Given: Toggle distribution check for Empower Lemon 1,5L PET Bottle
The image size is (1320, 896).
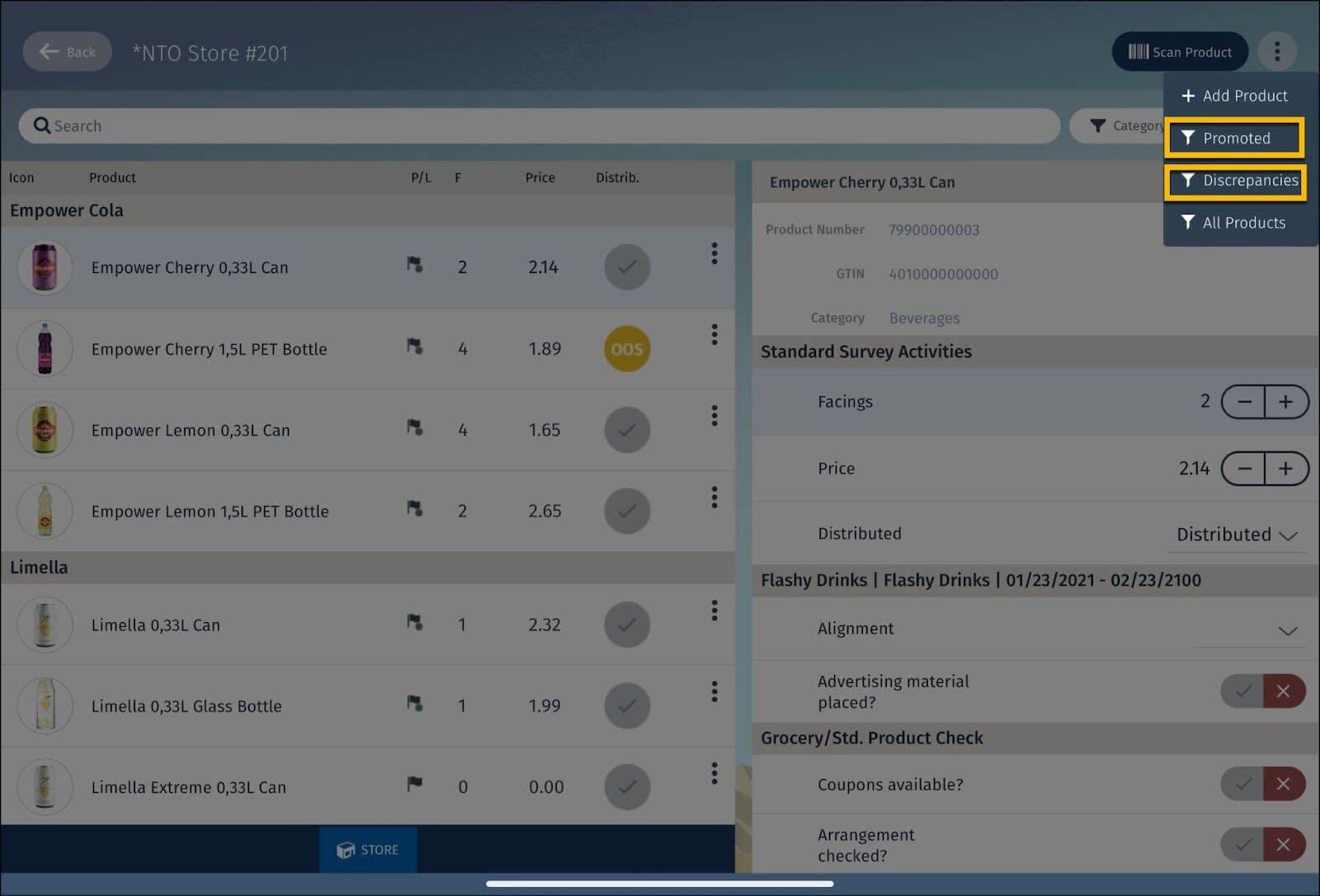Looking at the screenshot, I should click(x=627, y=512).
